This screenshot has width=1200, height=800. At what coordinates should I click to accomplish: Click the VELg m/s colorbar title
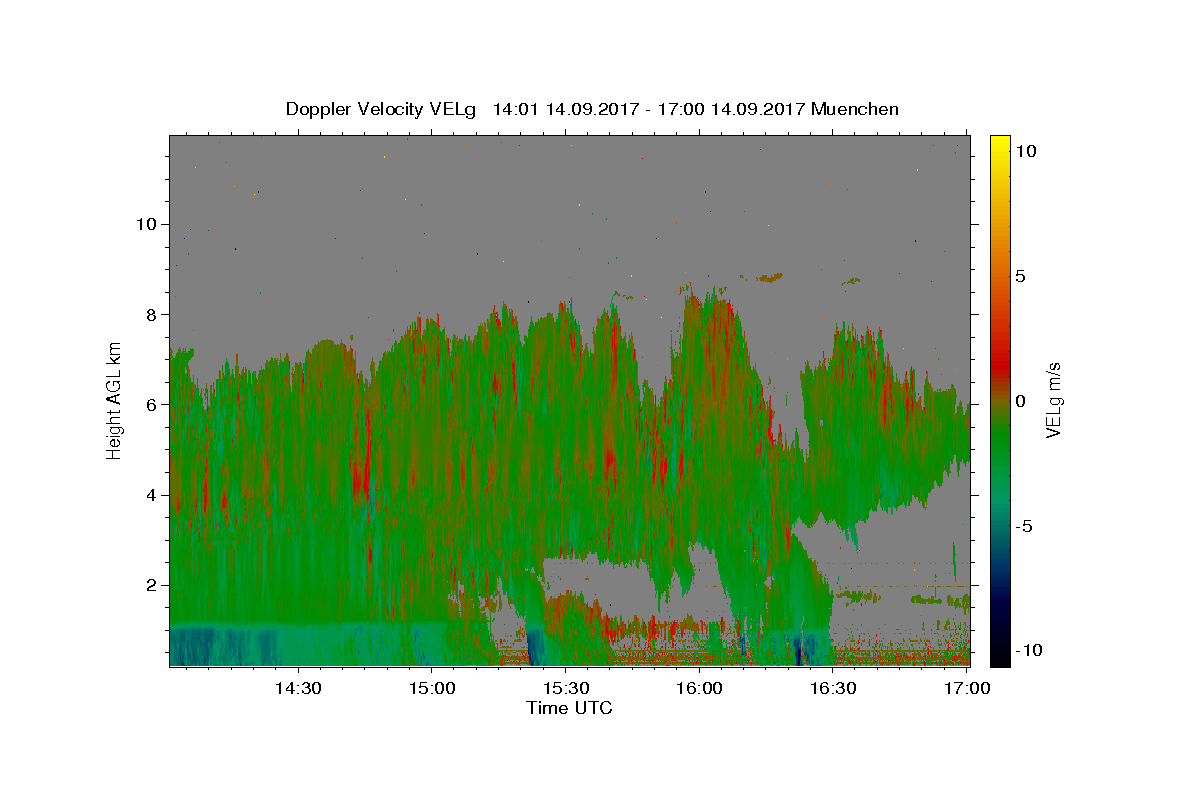(1053, 399)
